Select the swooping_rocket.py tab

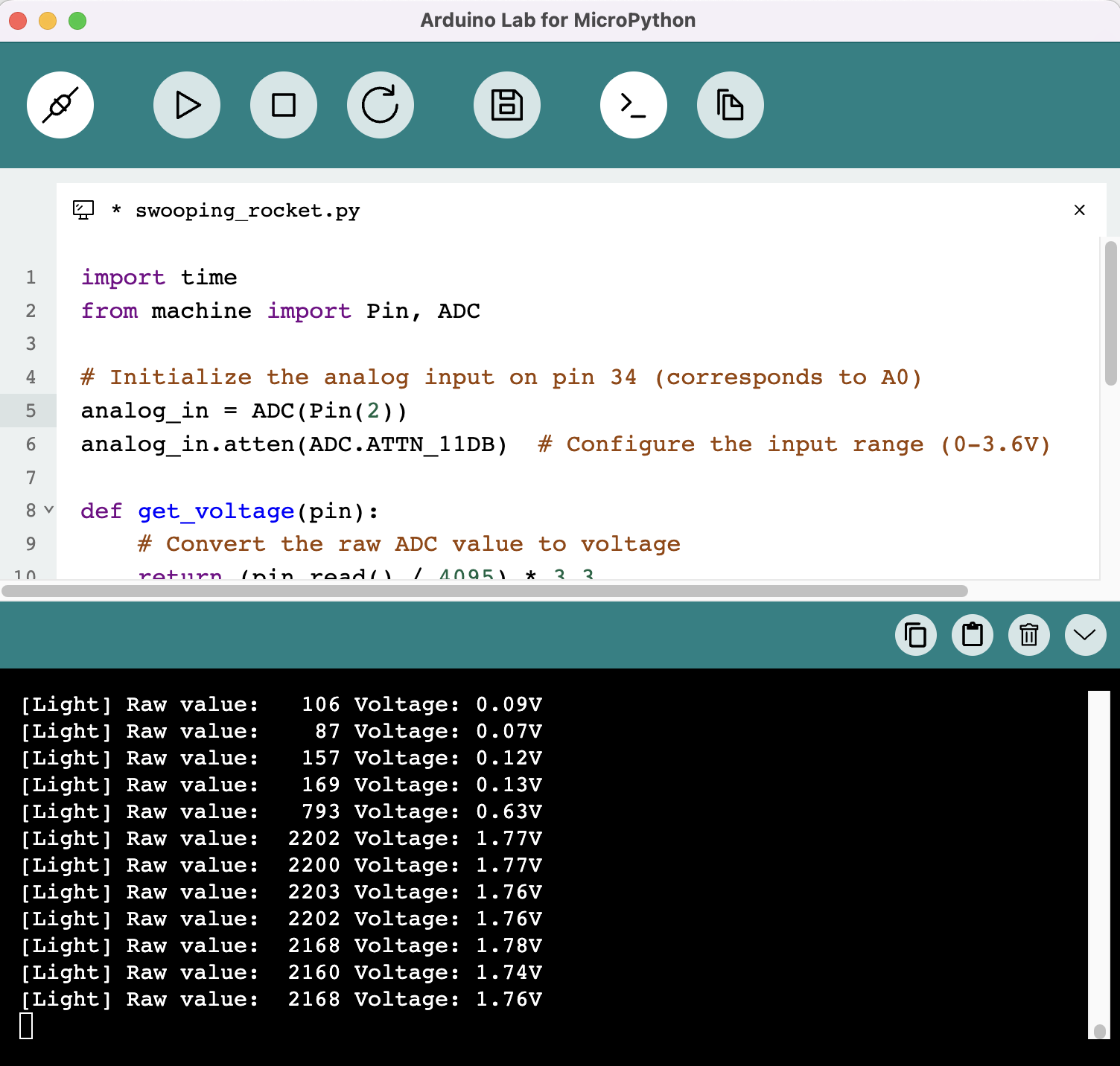coord(247,211)
